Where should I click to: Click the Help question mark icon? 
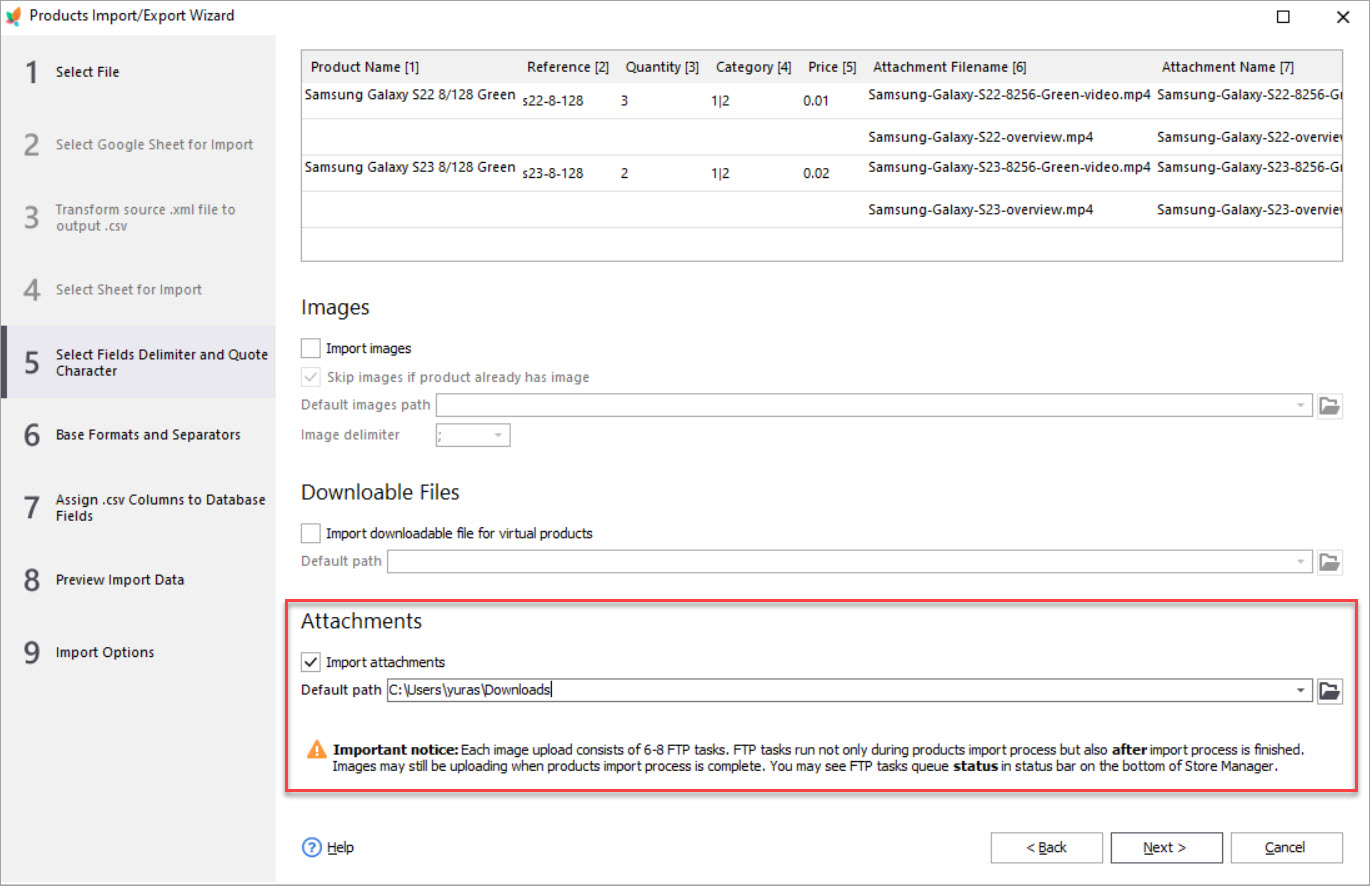coord(311,847)
